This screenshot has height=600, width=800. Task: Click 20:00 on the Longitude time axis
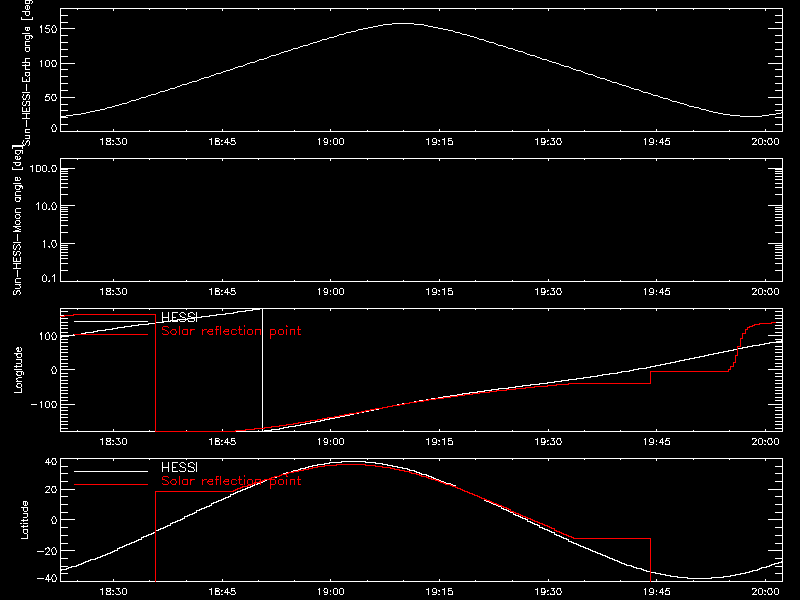[765, 442]
